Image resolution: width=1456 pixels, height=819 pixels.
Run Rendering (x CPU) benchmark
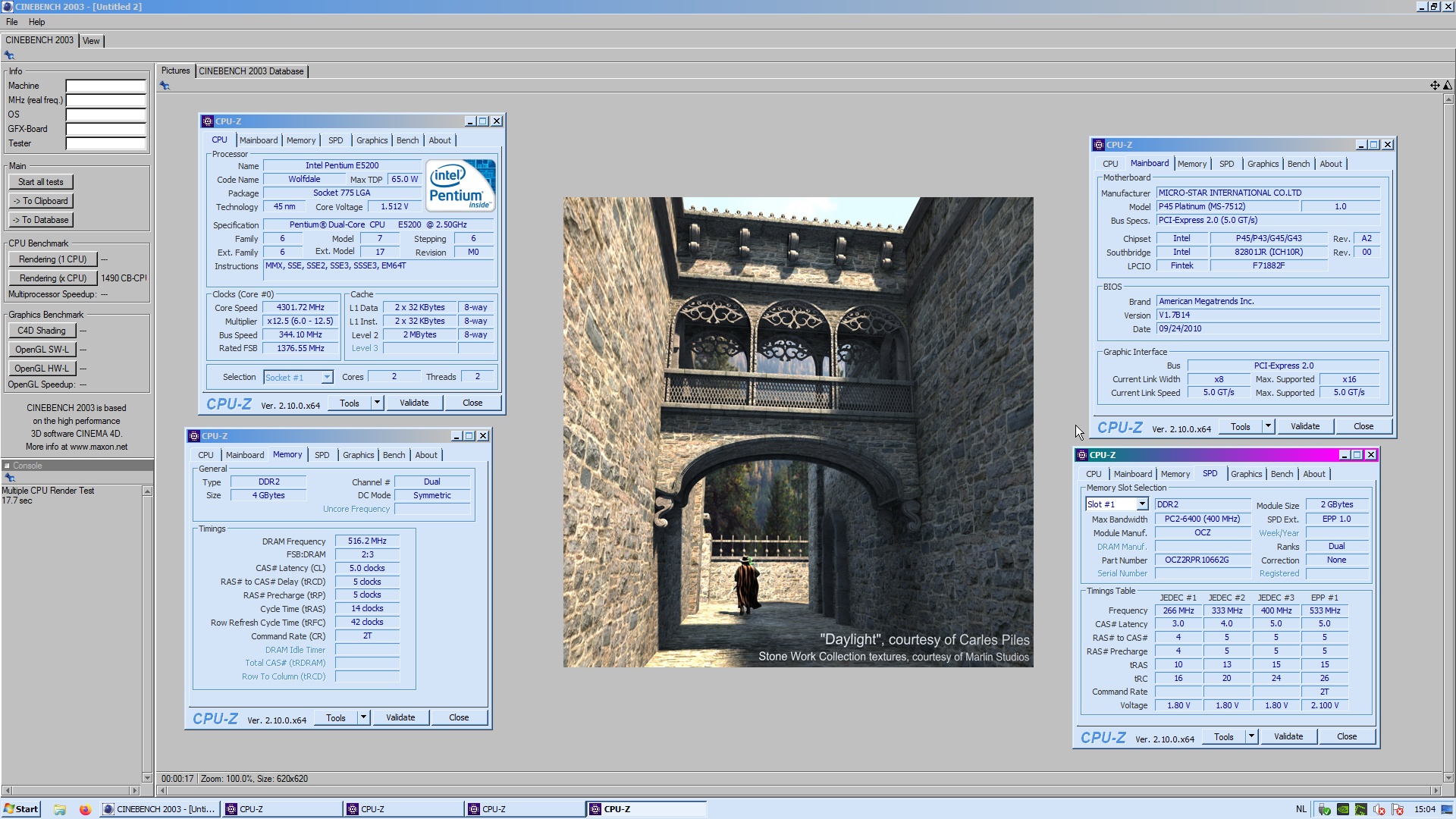(x=53, y=278)
